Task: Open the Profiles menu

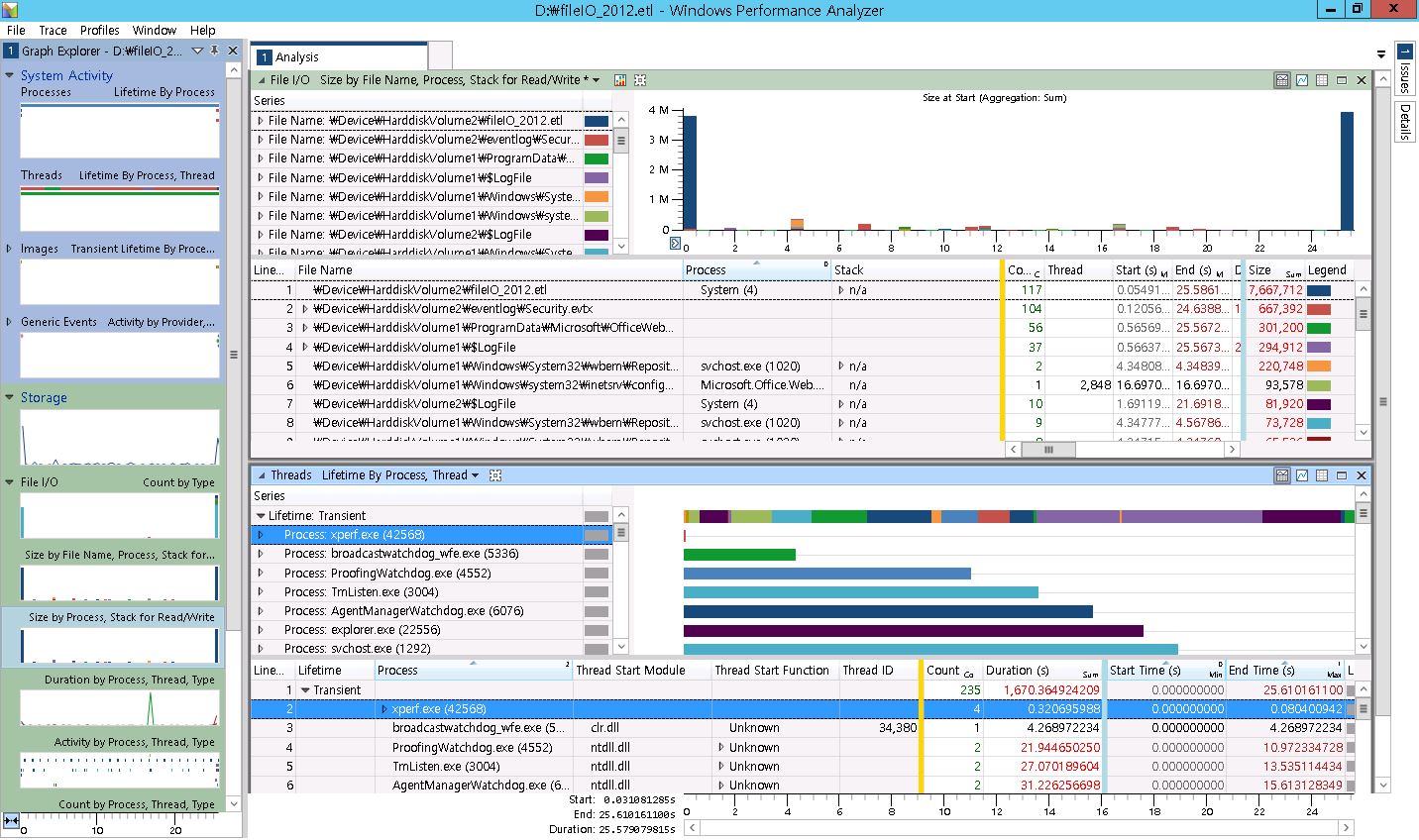Action: click(x=99, y=30)
